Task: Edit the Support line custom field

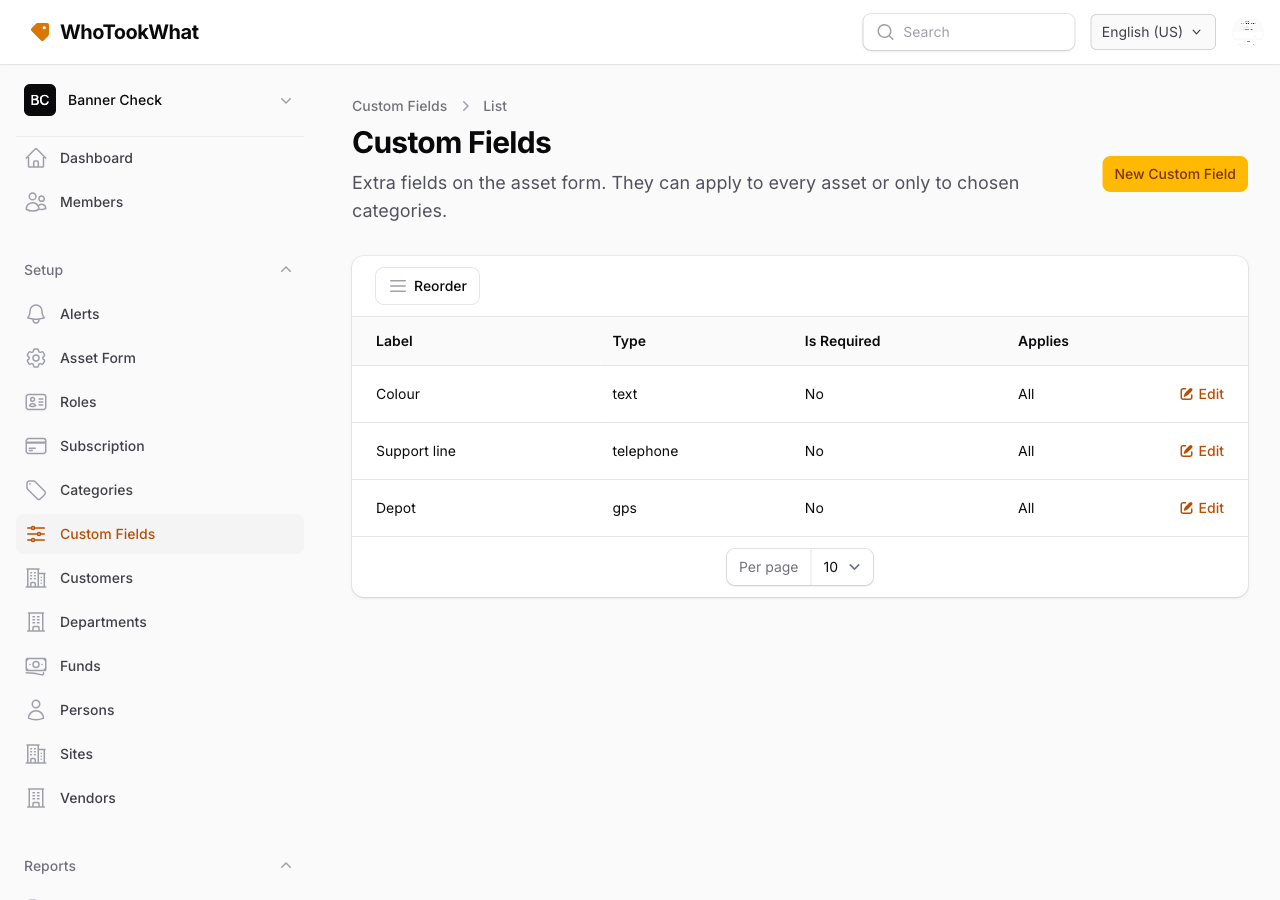Action: coord(1202,451)
